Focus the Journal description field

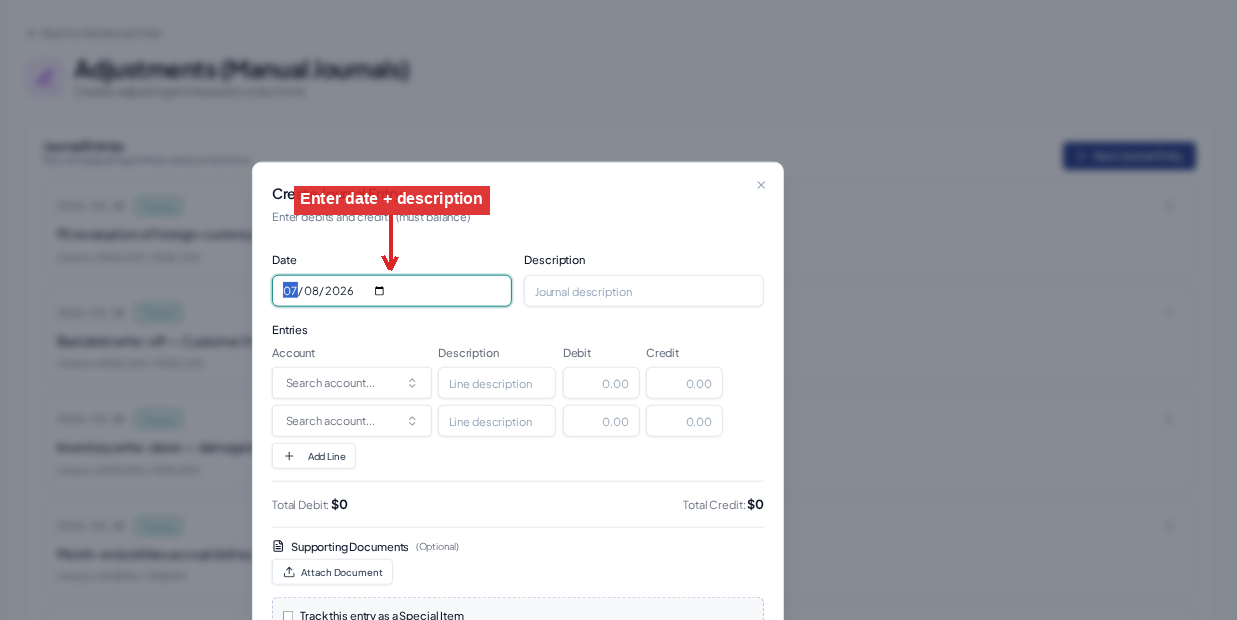[643, 291]
